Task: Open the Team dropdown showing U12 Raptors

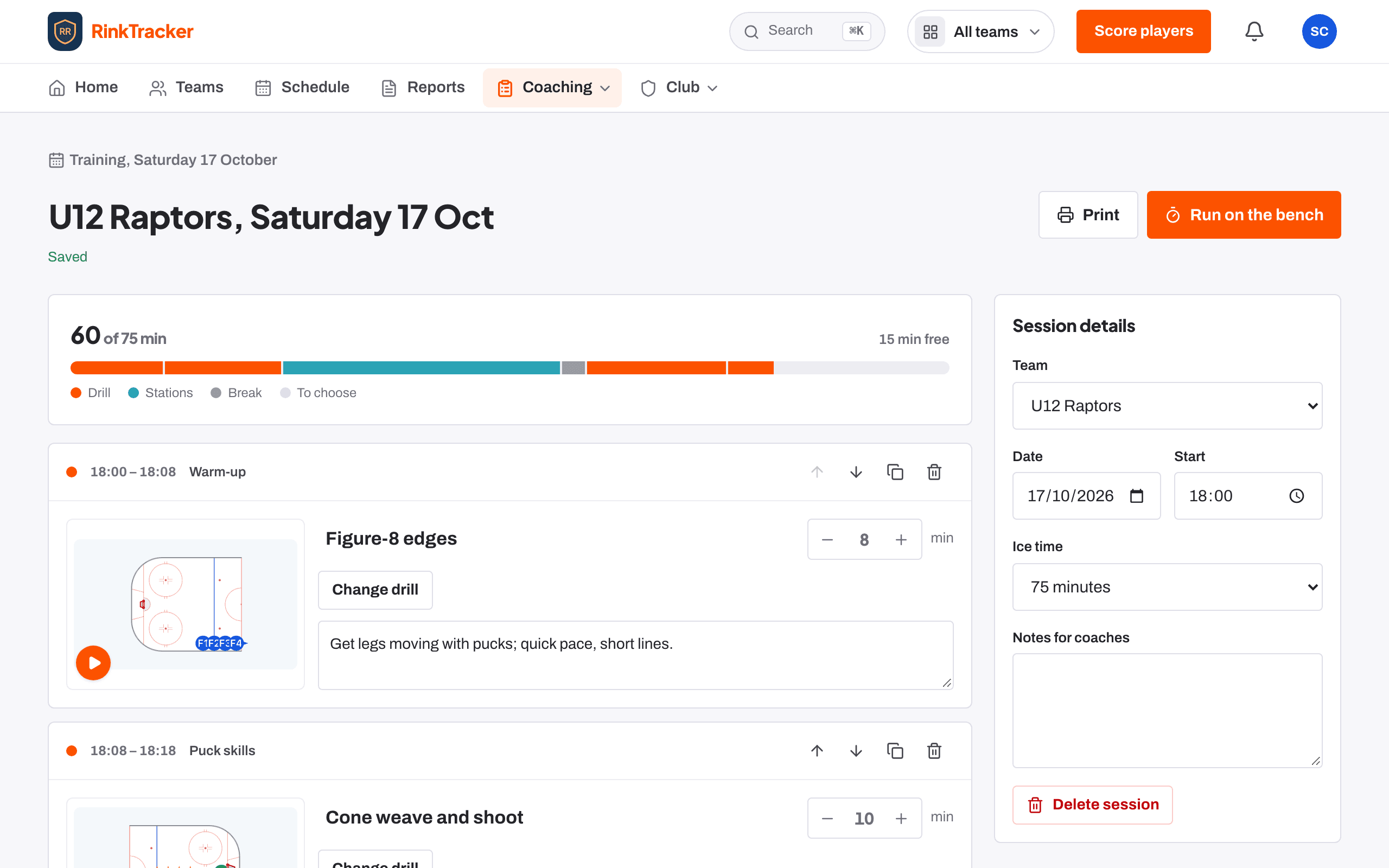Action: 1167,406
